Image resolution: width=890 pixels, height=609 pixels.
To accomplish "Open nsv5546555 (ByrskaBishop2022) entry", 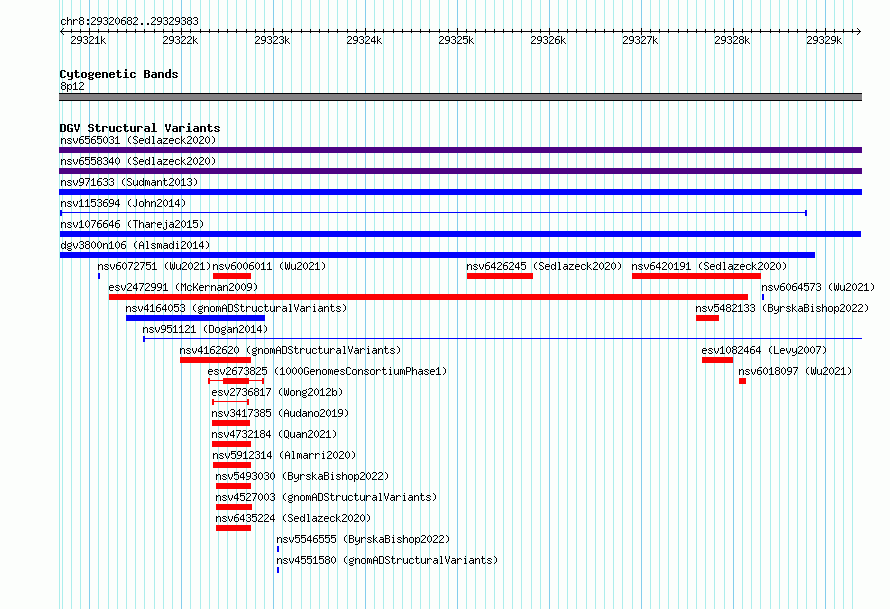I will coord(363,539).
